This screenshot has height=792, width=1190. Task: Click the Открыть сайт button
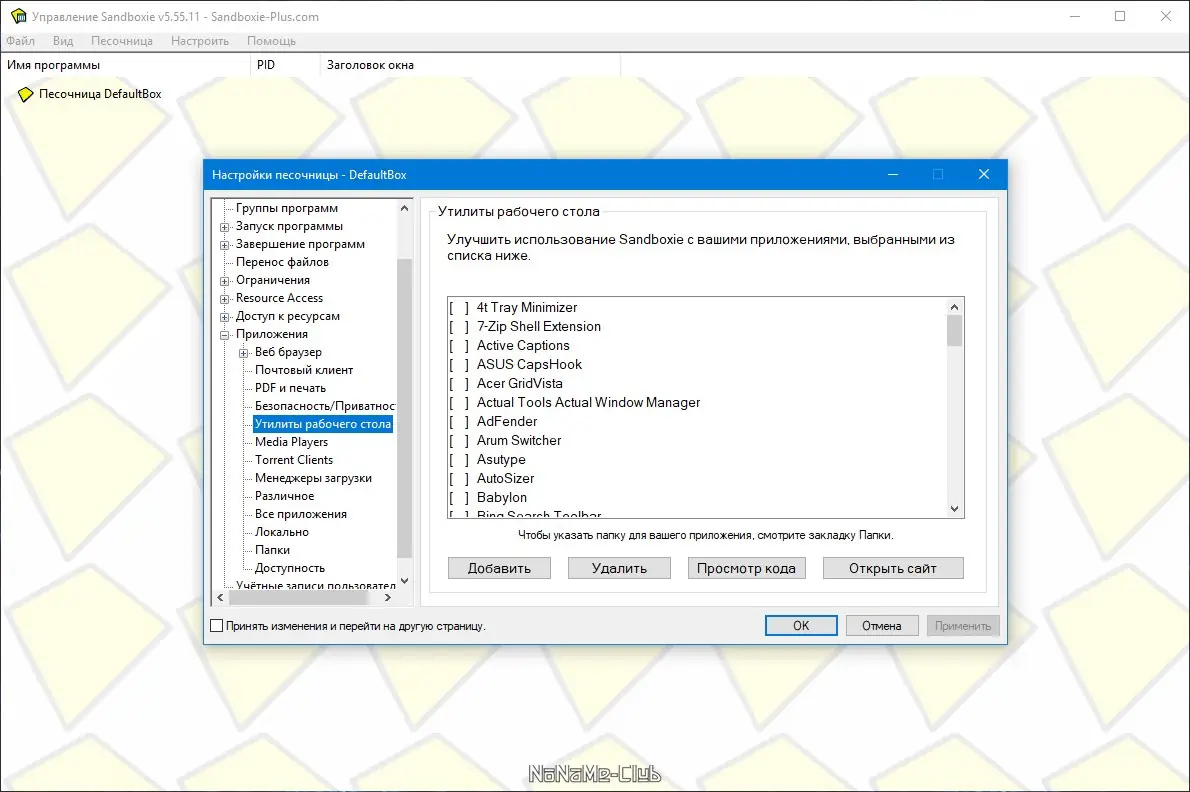pos(892,568)
